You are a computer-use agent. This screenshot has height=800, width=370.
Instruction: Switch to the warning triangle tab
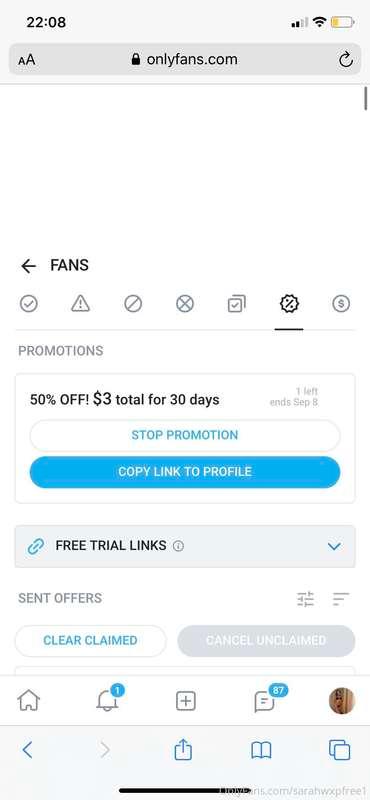pyautogui.click(x=81, y=304)
